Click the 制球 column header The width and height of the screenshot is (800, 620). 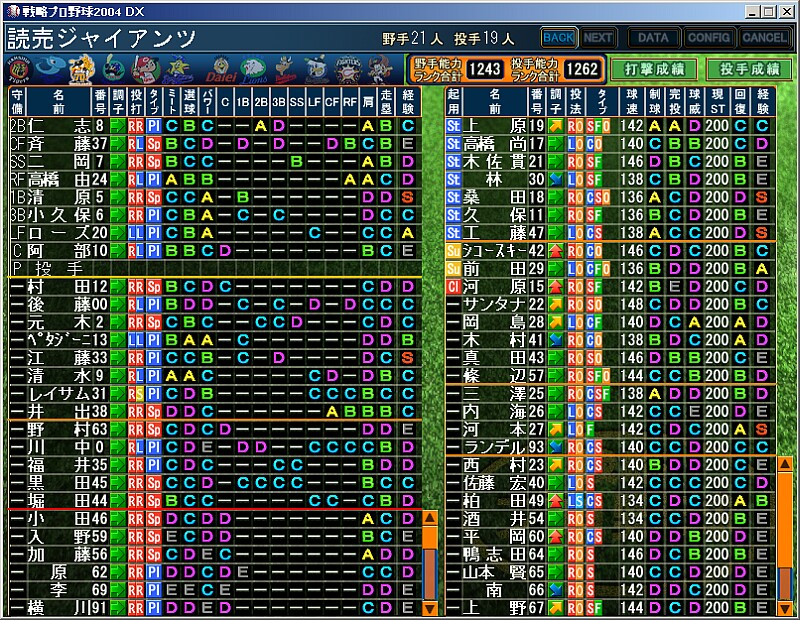[655, 102]
